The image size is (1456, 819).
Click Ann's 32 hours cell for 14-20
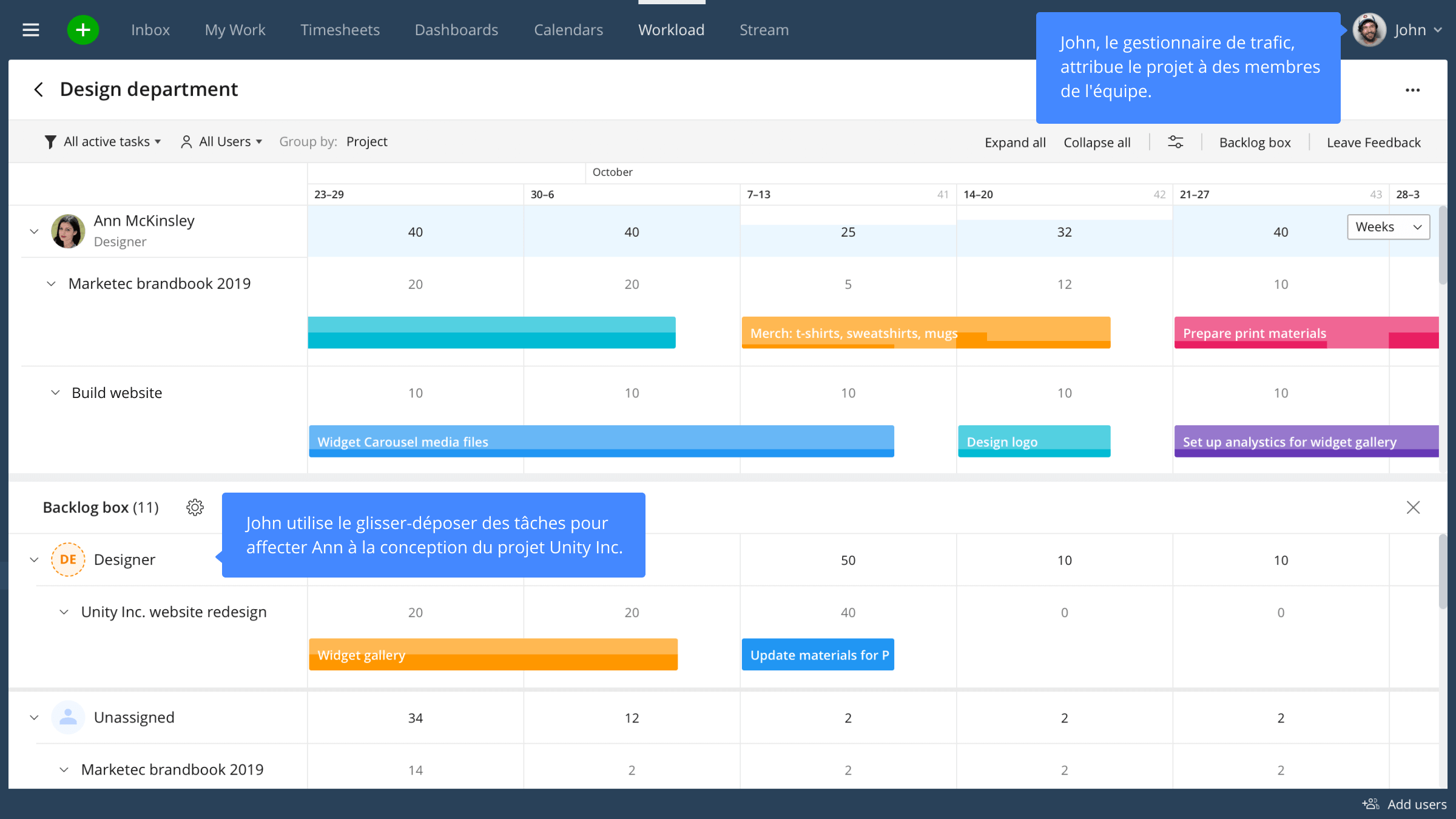coord(1064,232)
